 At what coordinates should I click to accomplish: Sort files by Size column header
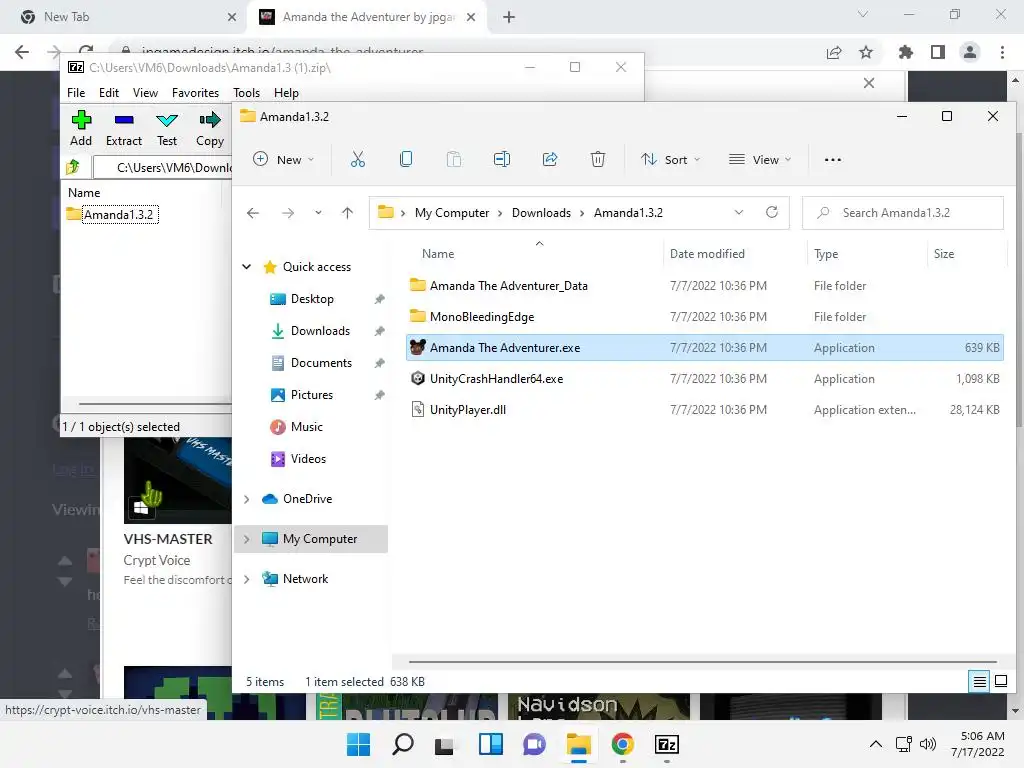[944, 253]
